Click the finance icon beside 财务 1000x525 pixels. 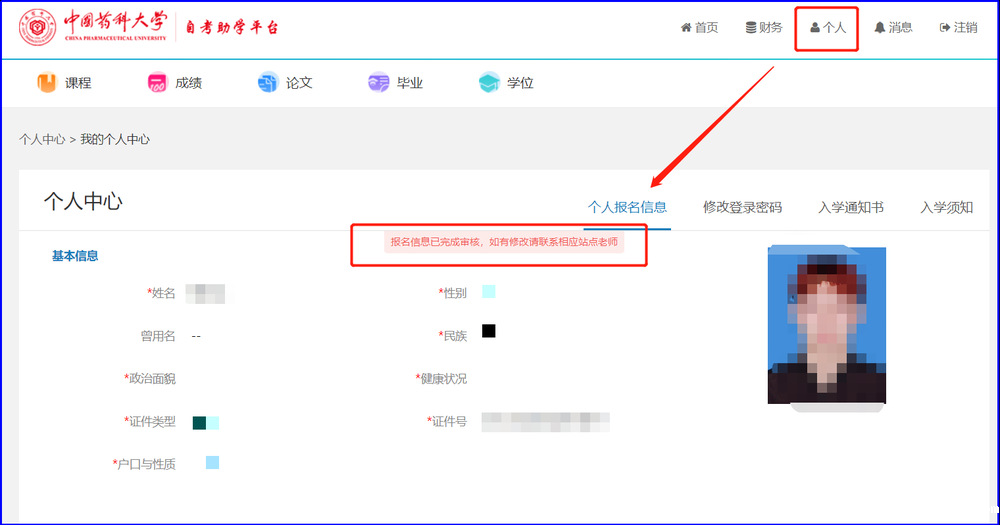(751, 28)
